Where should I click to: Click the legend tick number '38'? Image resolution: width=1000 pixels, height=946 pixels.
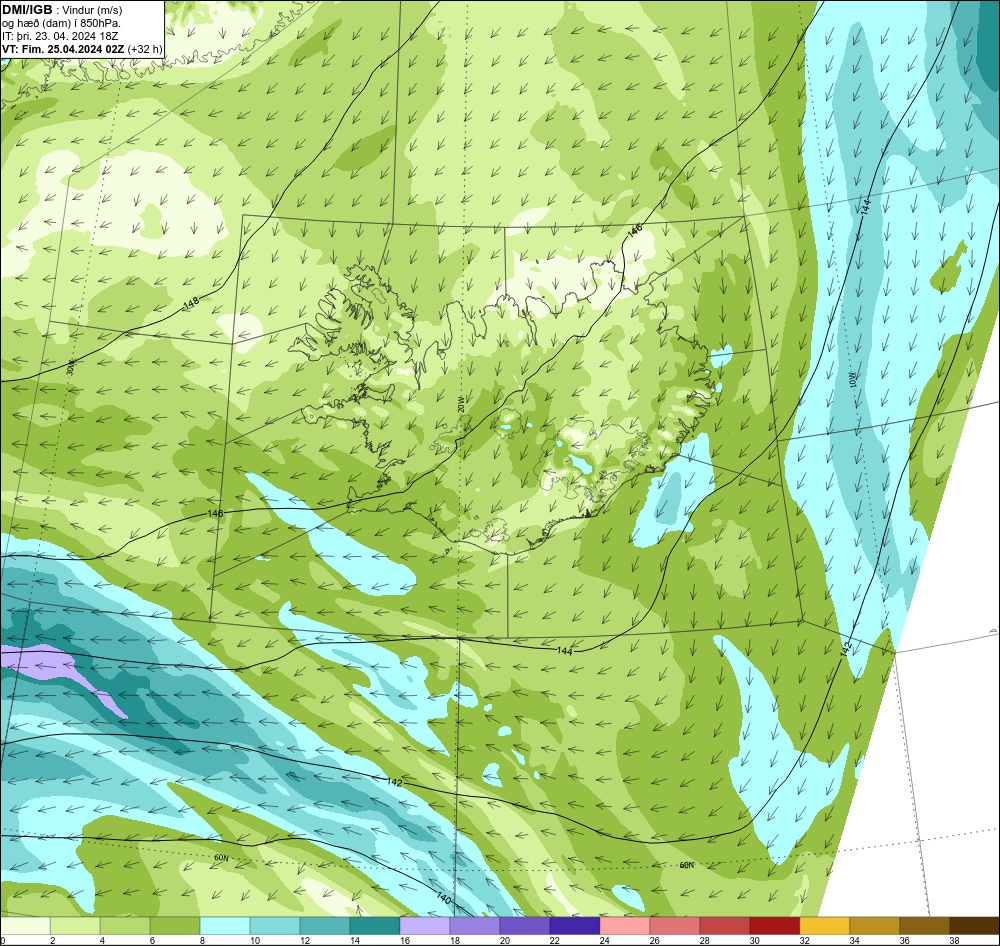coord(954,940)
